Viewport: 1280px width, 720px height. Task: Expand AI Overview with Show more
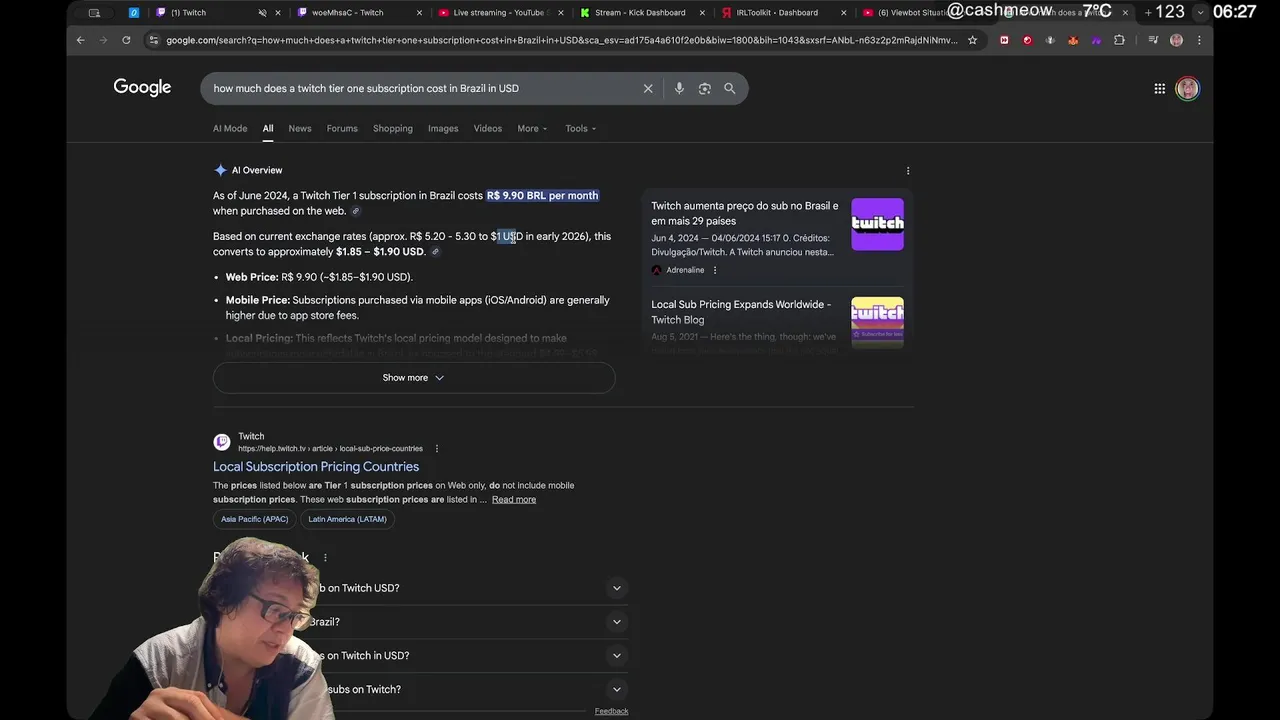click(x=414, y=378)
